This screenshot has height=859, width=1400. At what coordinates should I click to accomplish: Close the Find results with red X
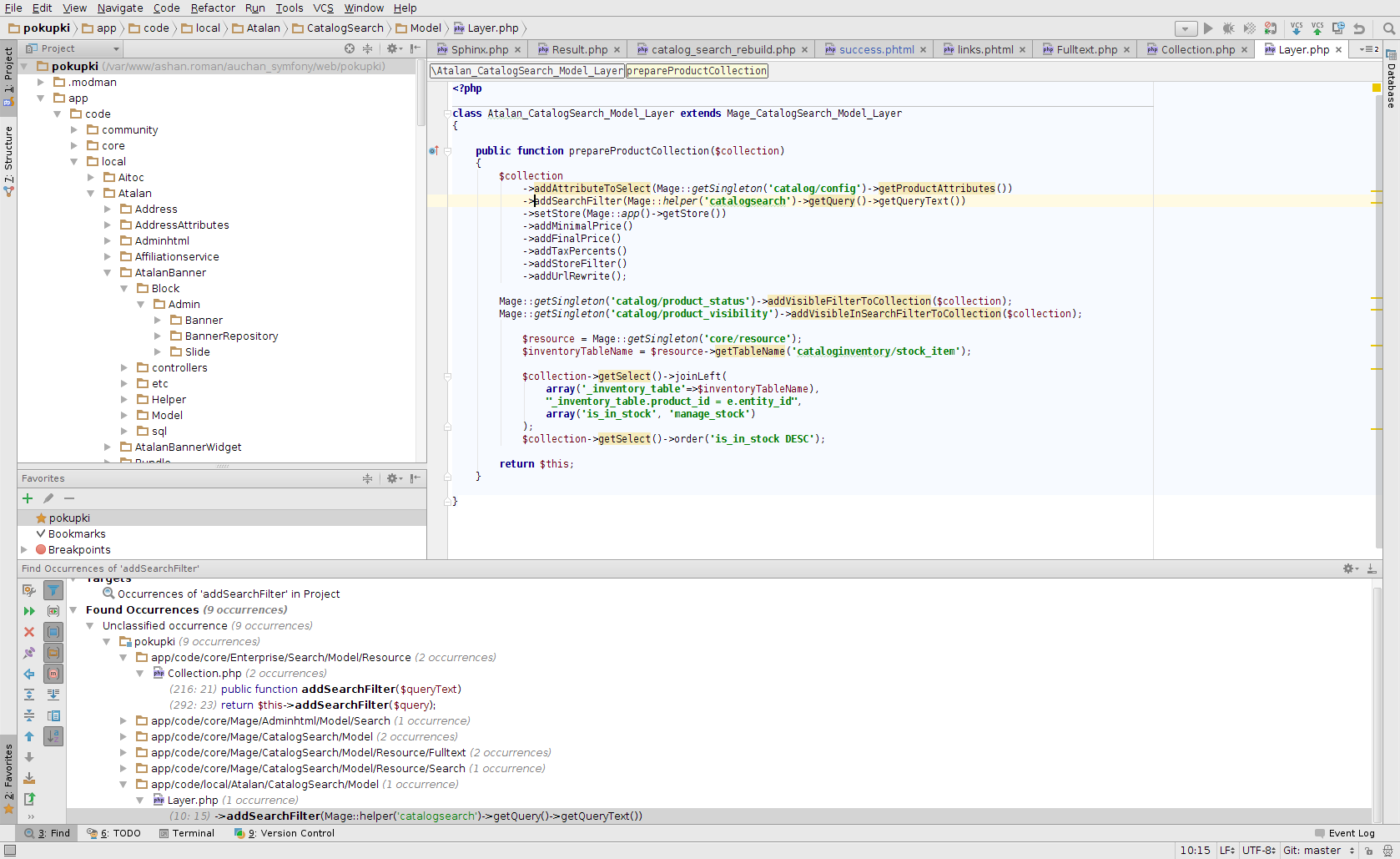click(x=29, y=632)
